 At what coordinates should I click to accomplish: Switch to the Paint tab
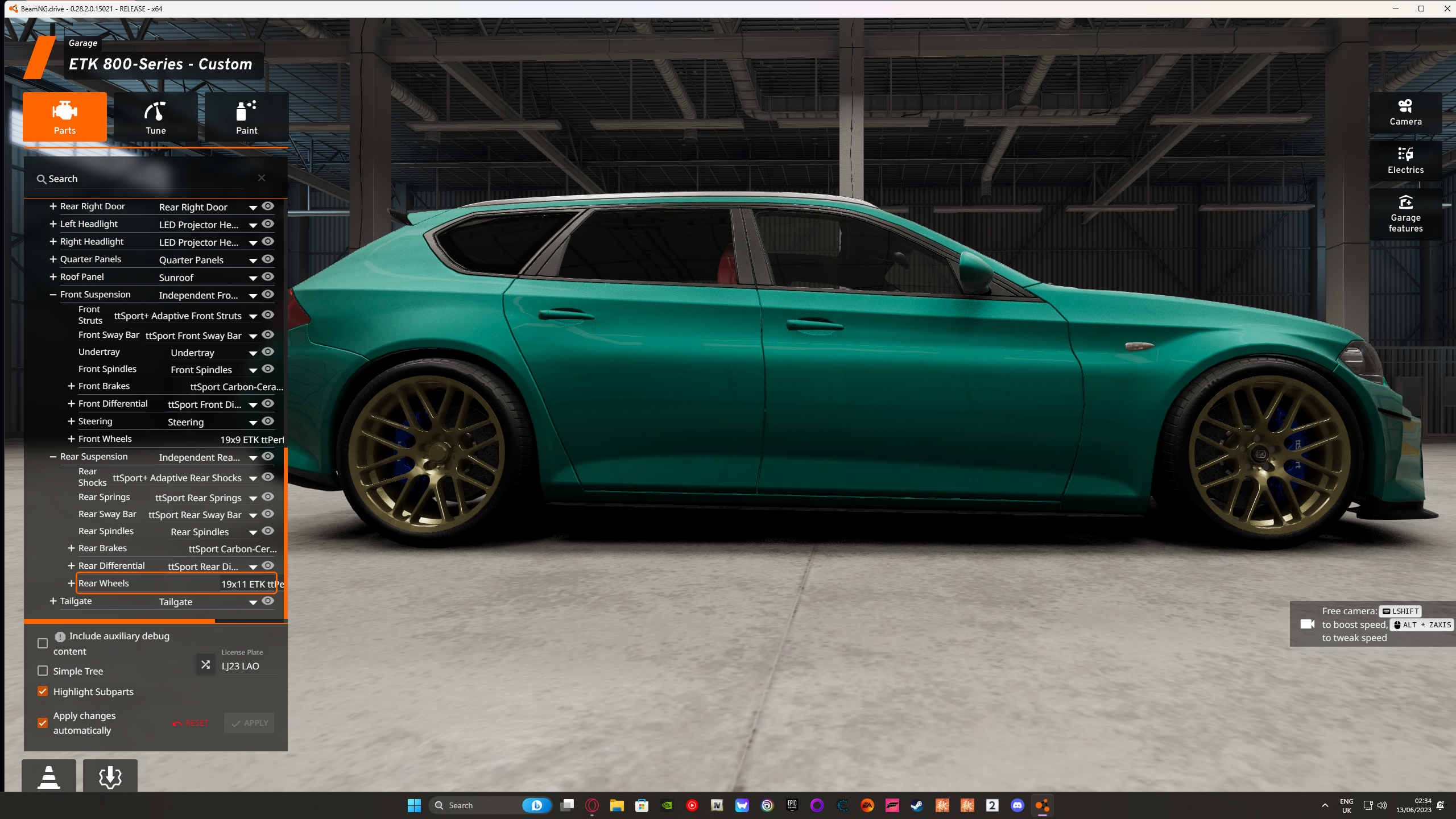click(x=246, y=117)
